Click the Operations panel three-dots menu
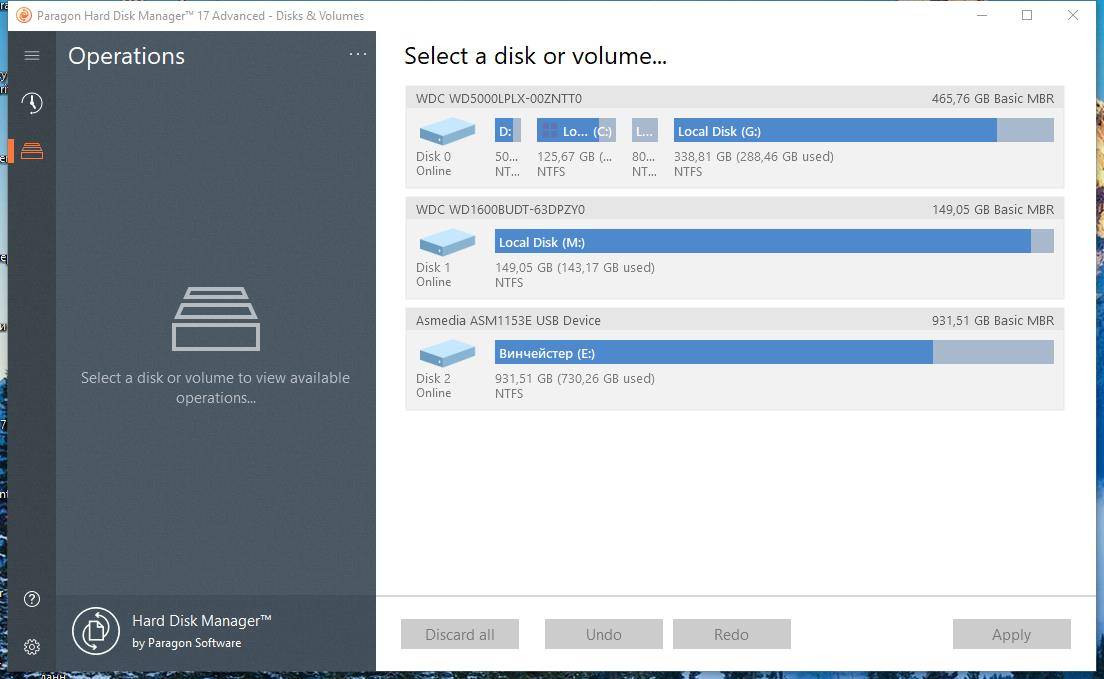 point(358,54)
